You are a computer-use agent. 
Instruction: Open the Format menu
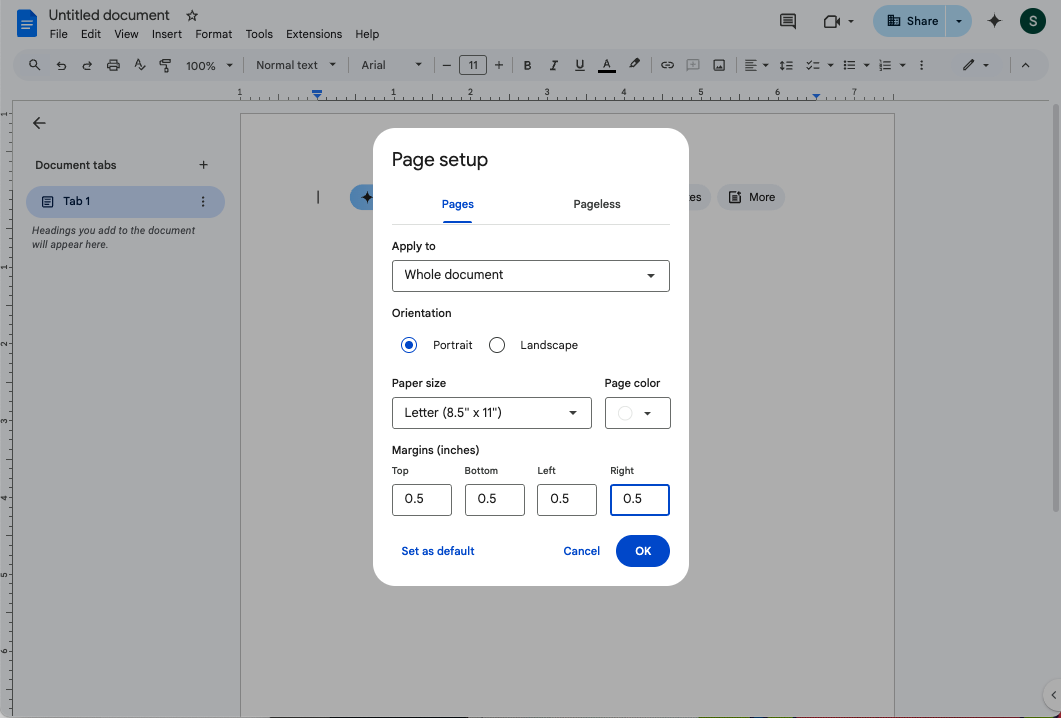[x=213, y=33]
